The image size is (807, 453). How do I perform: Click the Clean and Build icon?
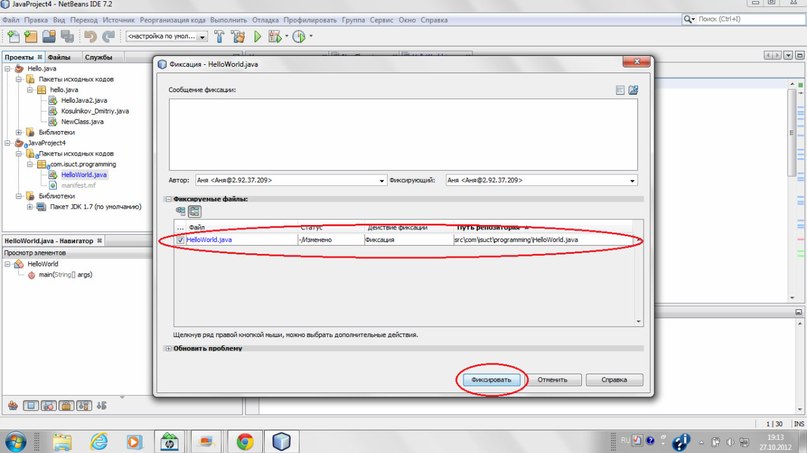[x=238, y=37]
